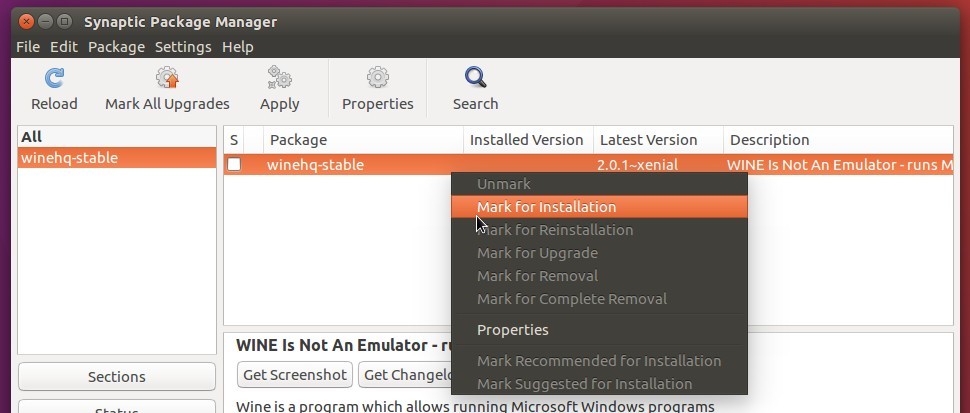Open the File menu
This screenshot has width=970, height=413.
point(28,47)
